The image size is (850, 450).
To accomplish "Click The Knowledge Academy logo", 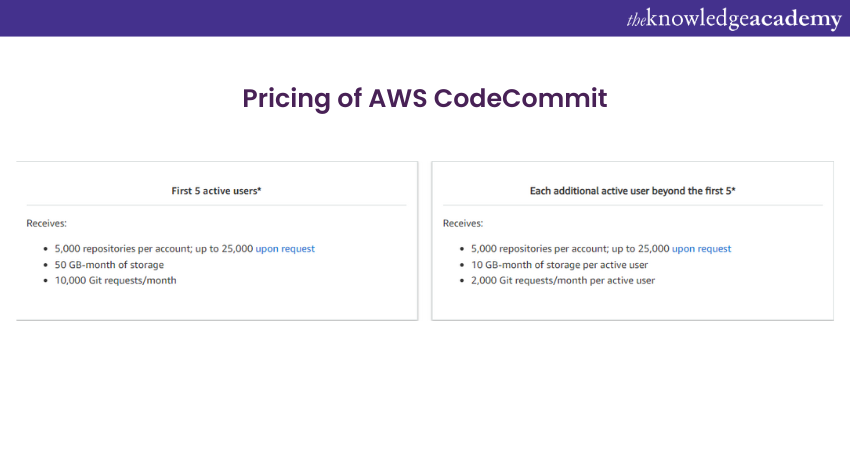I will click(733, 19).
